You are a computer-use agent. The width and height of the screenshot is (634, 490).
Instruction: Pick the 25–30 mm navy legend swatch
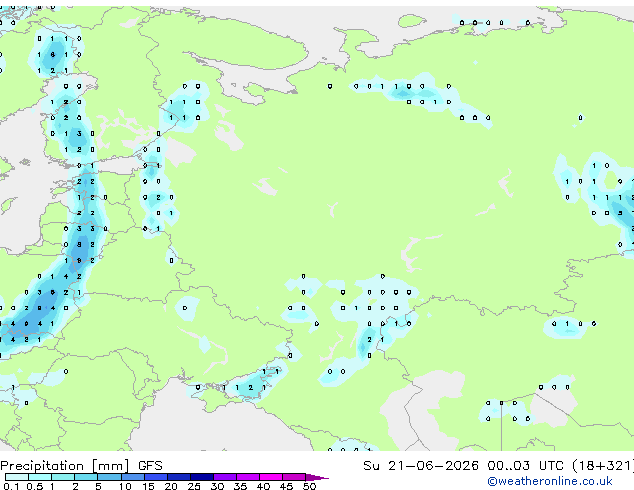pyautogui.click(x=201, y=477)
